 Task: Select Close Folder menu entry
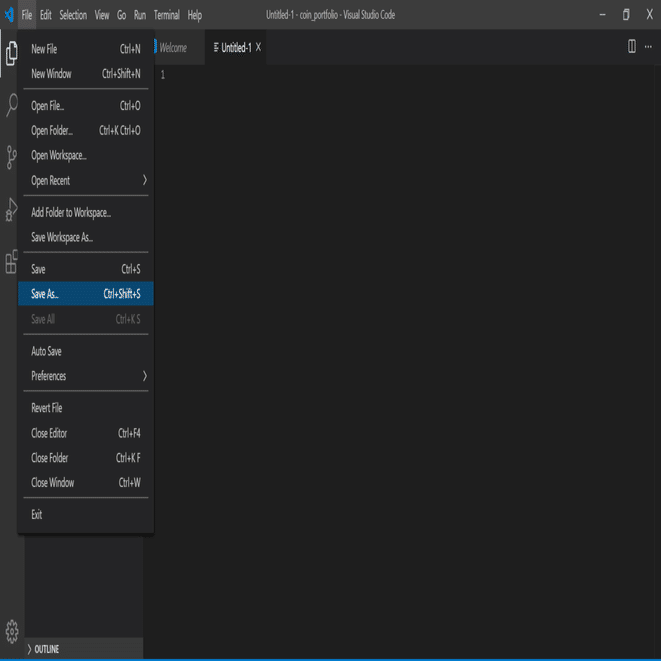[86, 458]
